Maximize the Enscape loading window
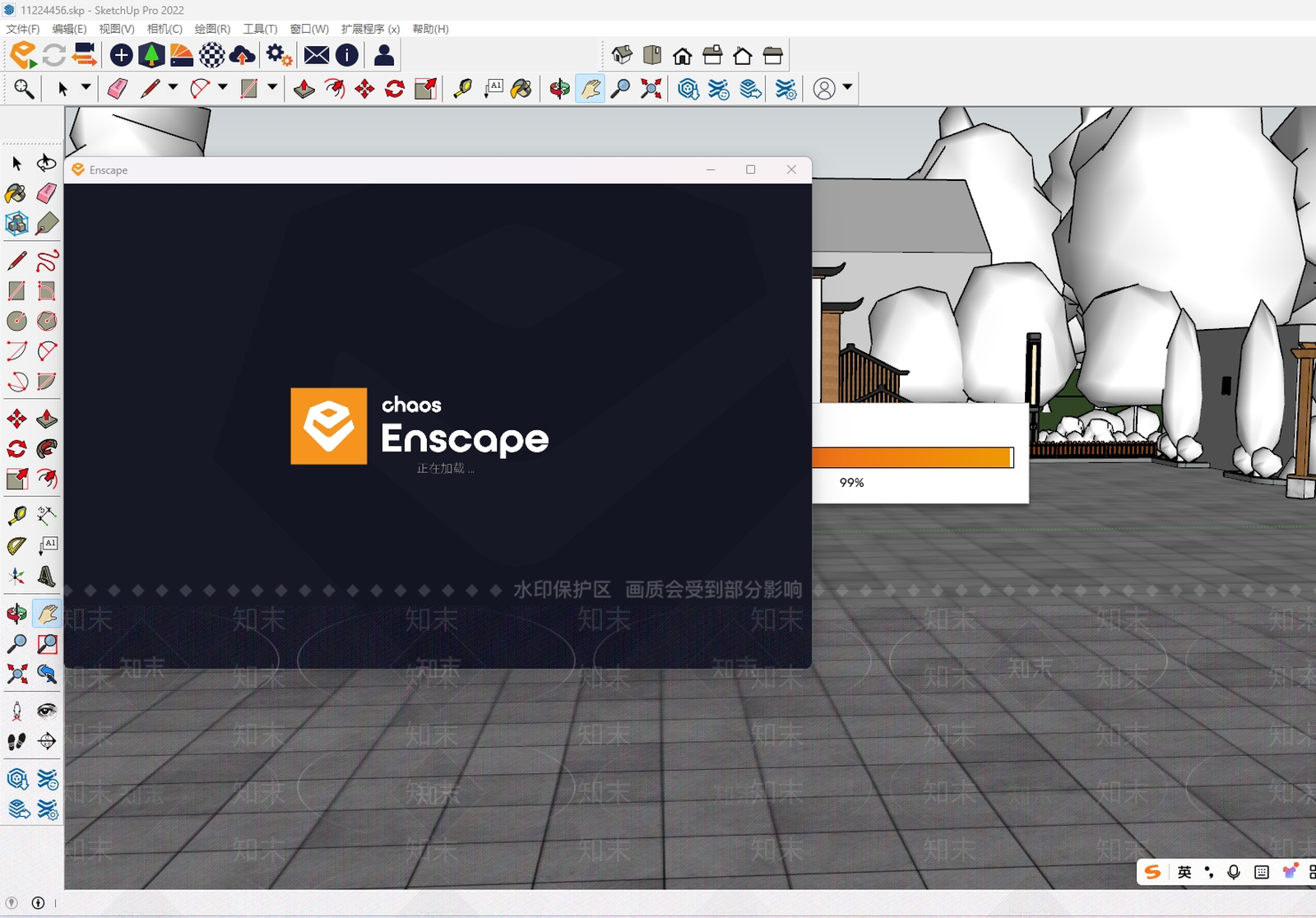Viewport: 1316px width, 918px height. point(751,169)
